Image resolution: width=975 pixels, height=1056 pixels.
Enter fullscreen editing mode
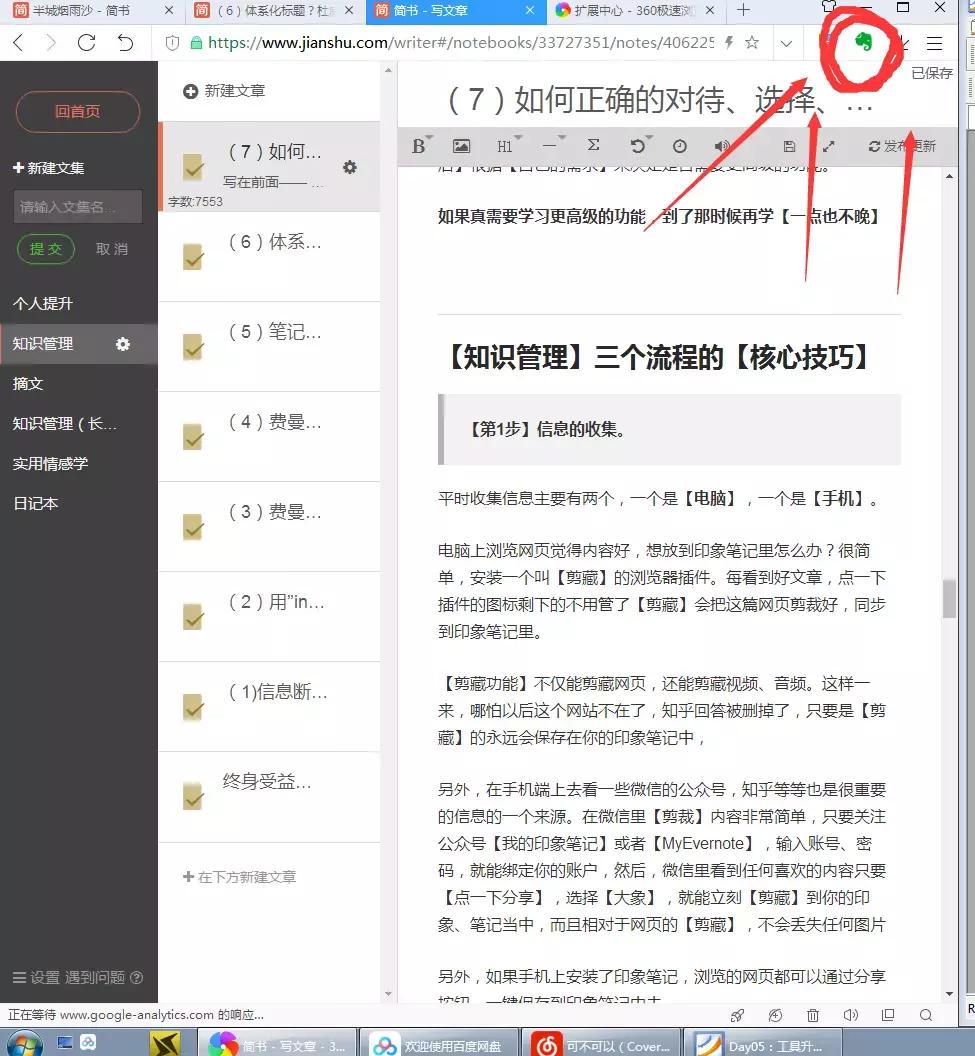(828, 146)
